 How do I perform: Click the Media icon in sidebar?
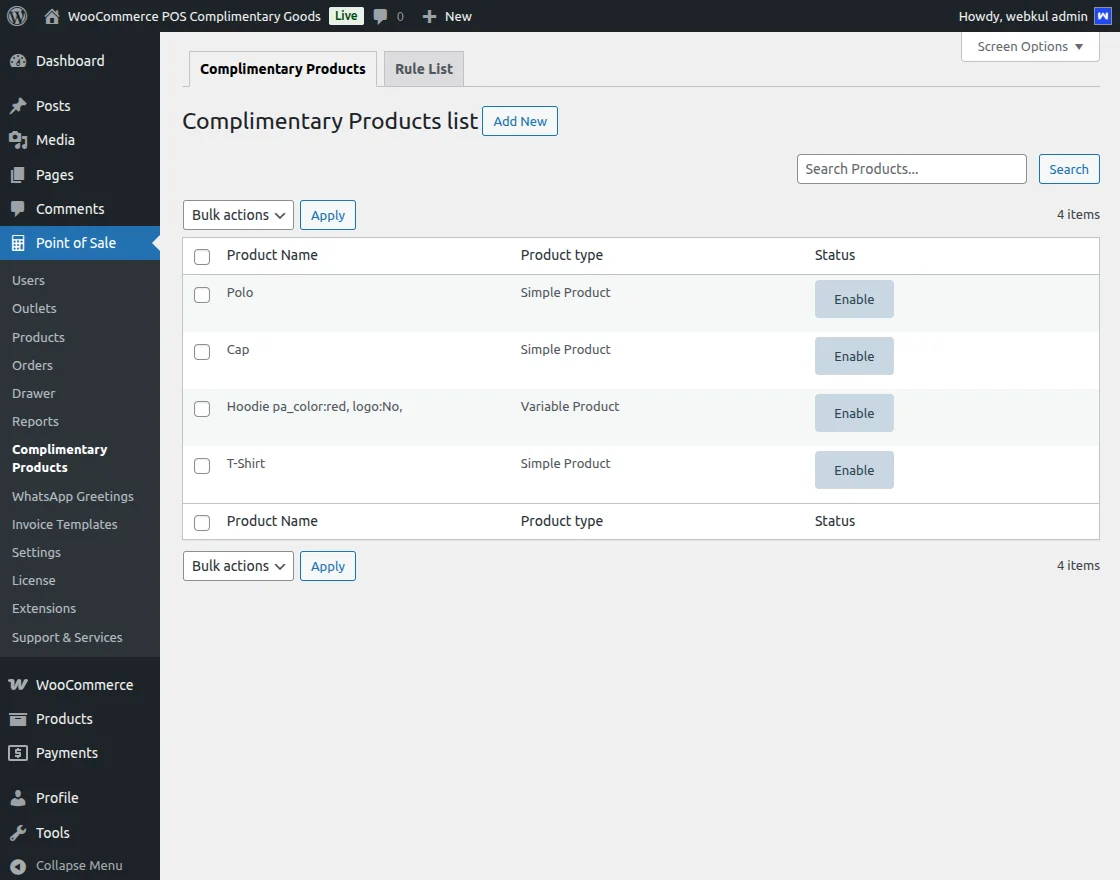coord(18,140)
